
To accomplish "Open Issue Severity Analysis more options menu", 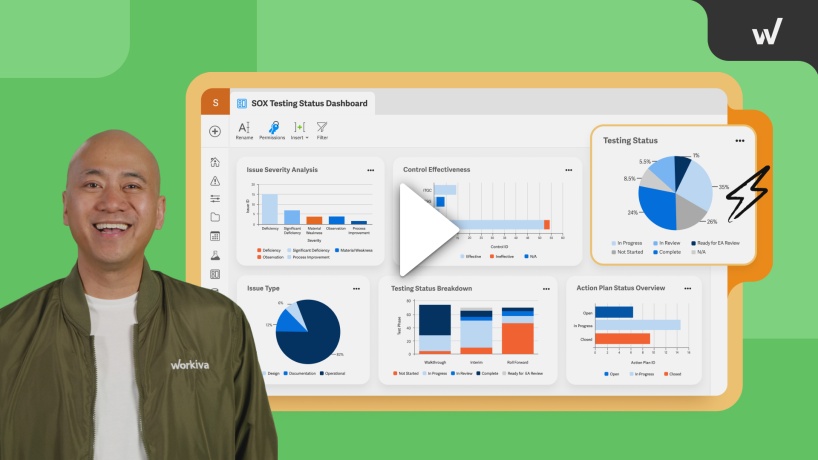I will 370,170.
